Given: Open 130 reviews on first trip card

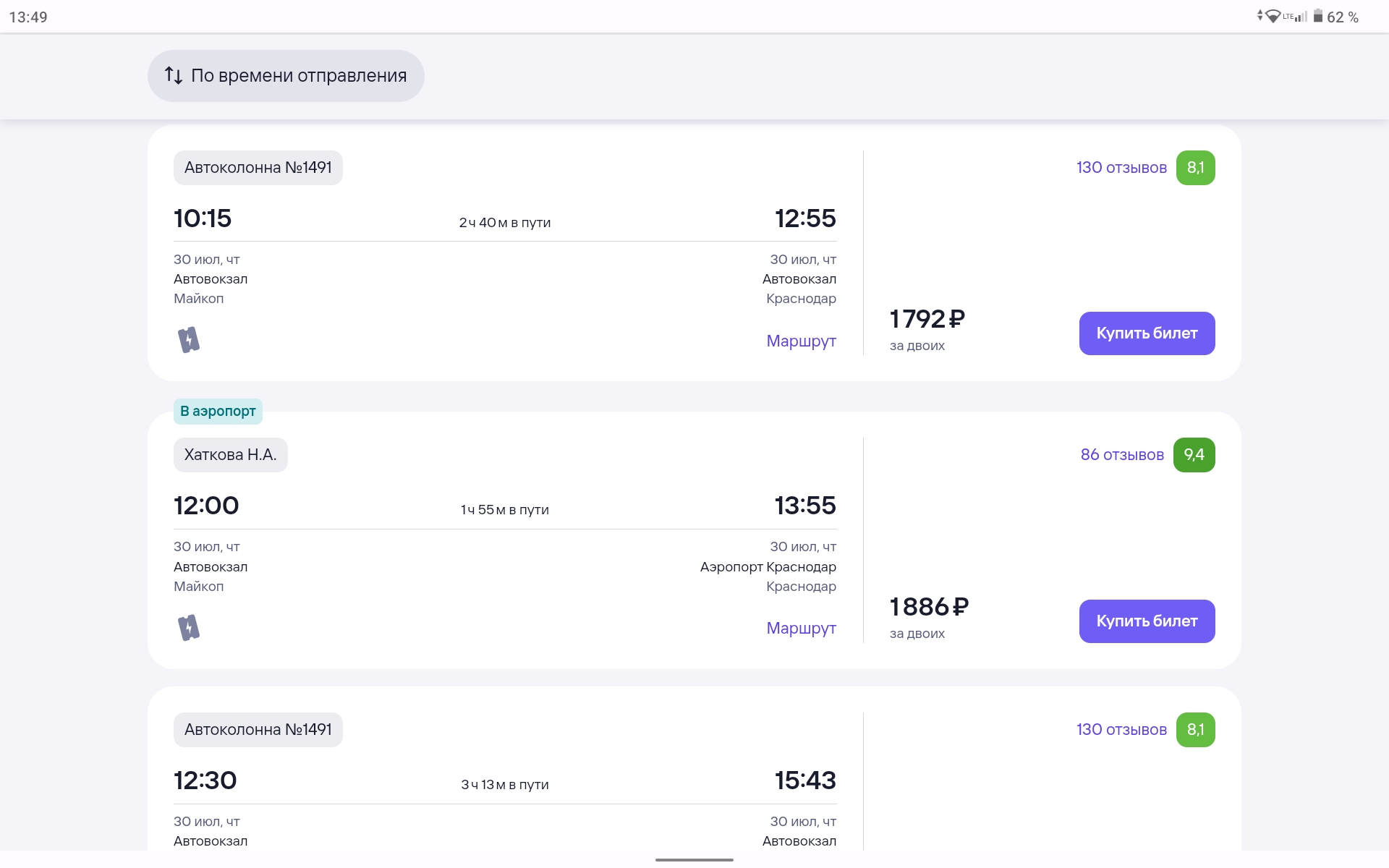Looking at the screenshot, I should (1121, 168).
